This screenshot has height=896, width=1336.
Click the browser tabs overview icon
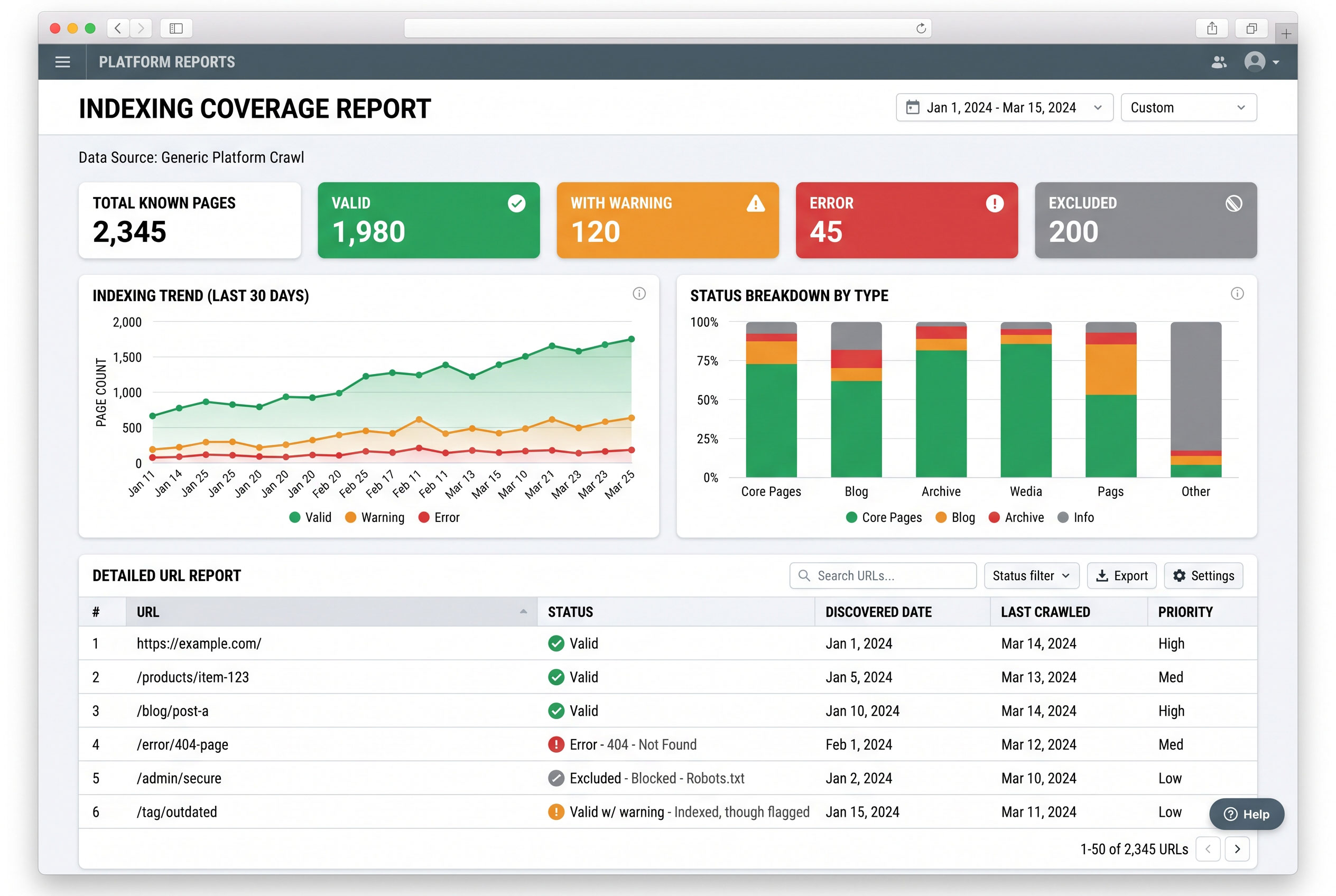[x=1251, y=28]
